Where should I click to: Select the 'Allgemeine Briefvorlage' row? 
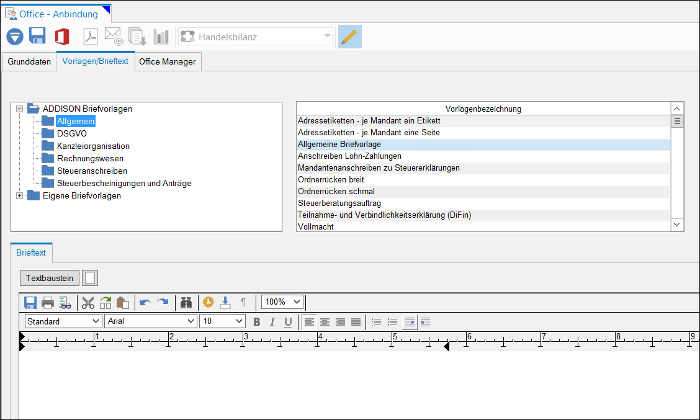(483, 144)
